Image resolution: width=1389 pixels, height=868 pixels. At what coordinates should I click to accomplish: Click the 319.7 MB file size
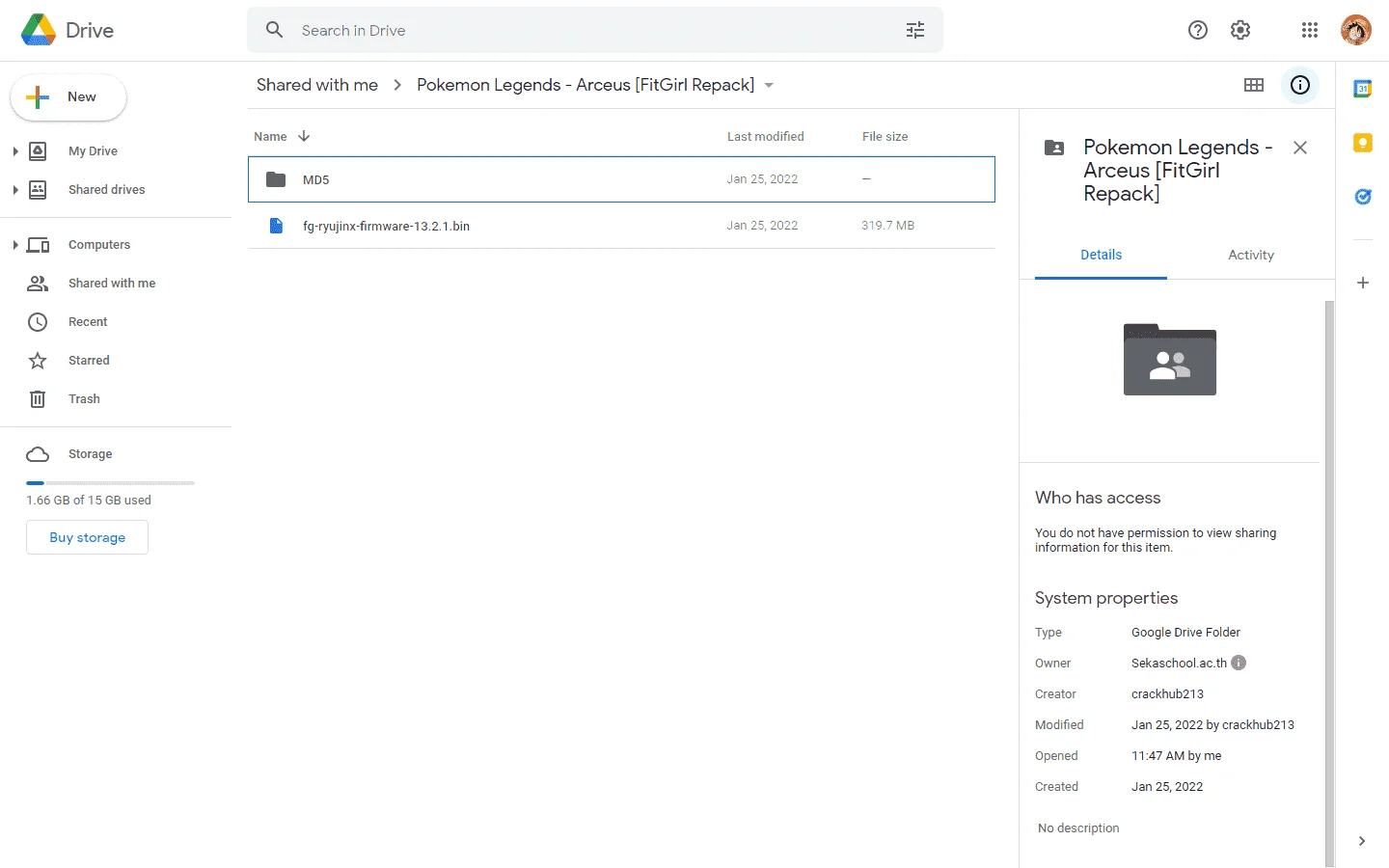887,226
